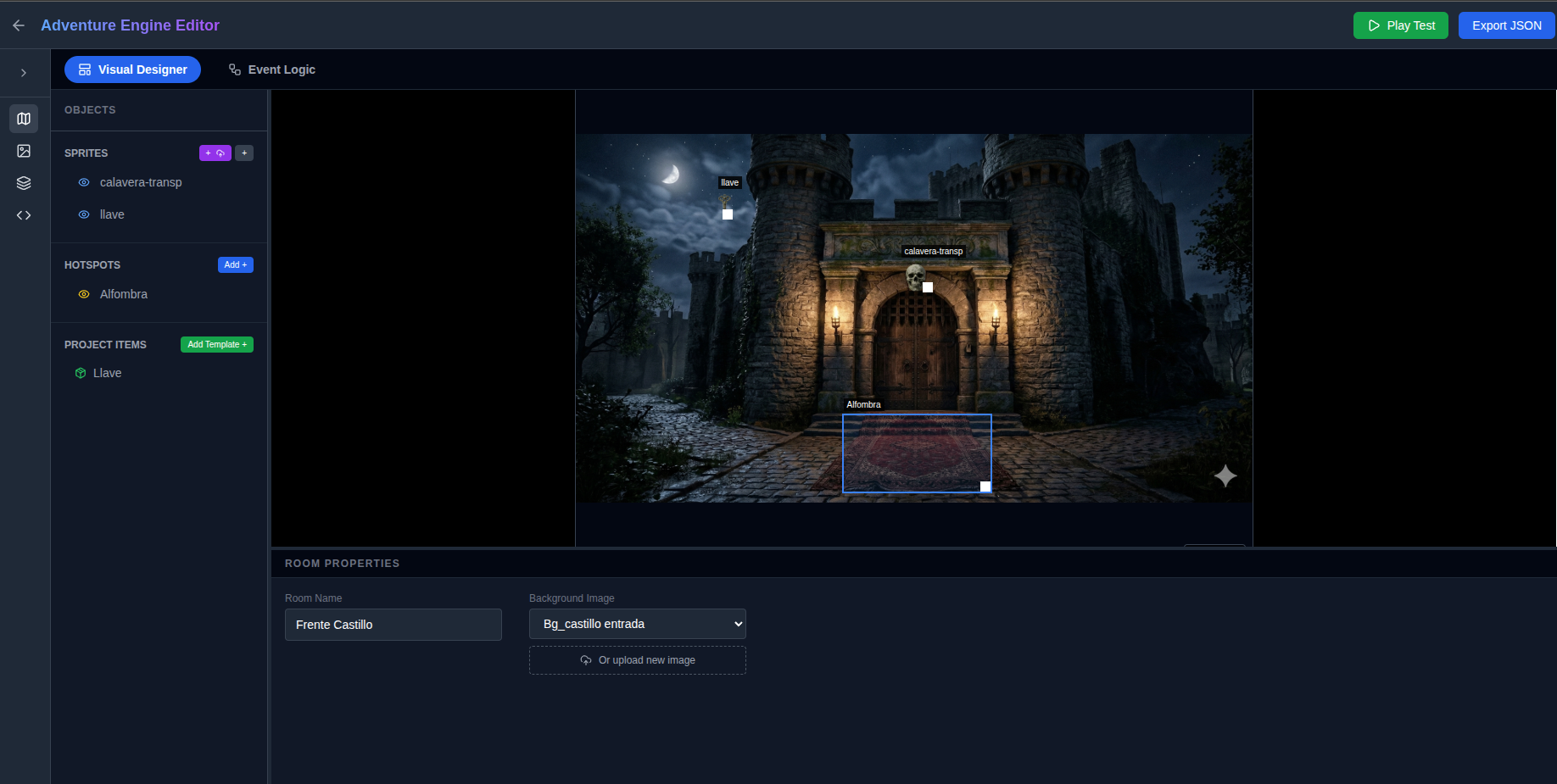This screenshot has height=784, width=1557.
Task: Open the code view sidebar icon
Action: coord(24,215)
